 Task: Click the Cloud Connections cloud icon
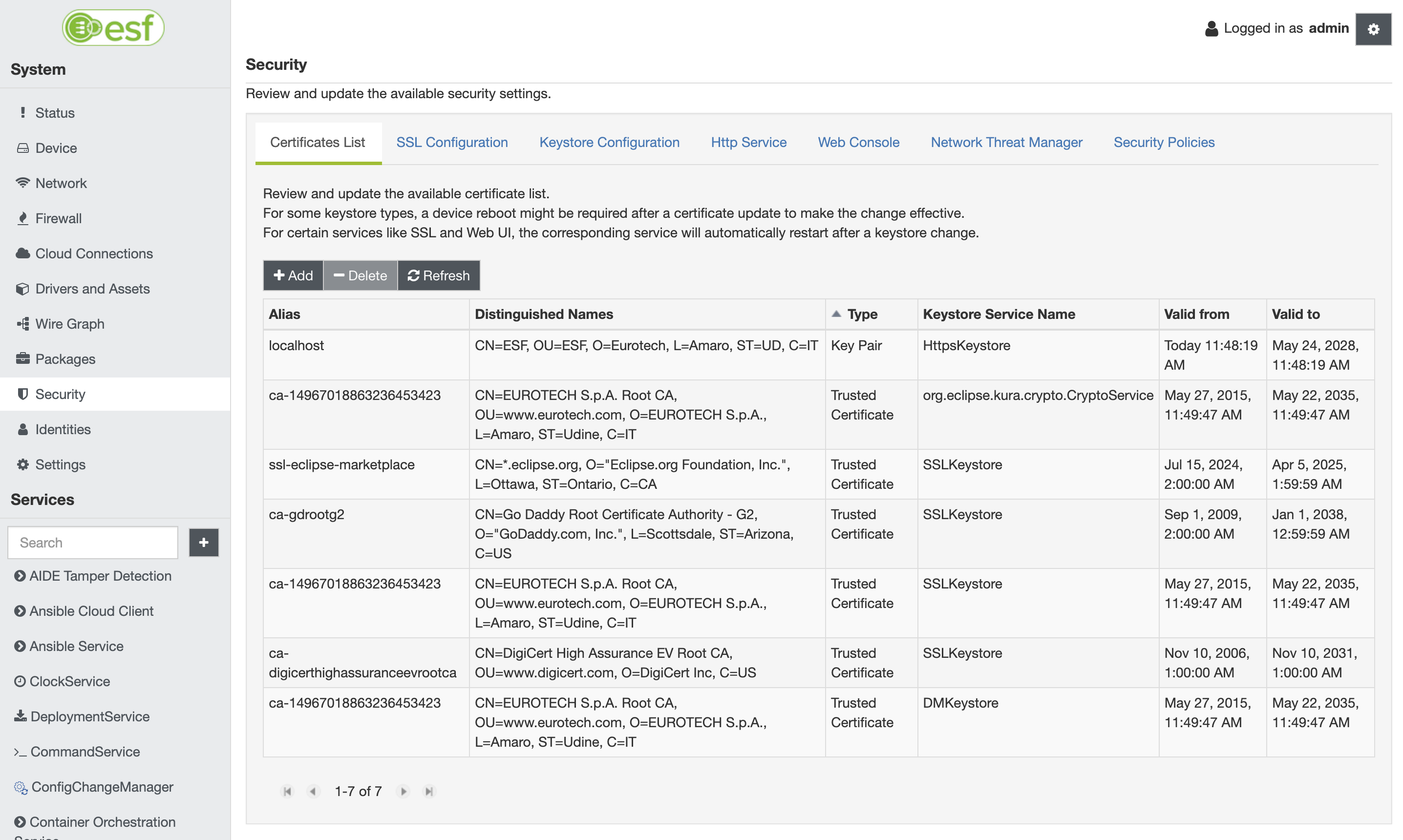(x=22, y=253)
